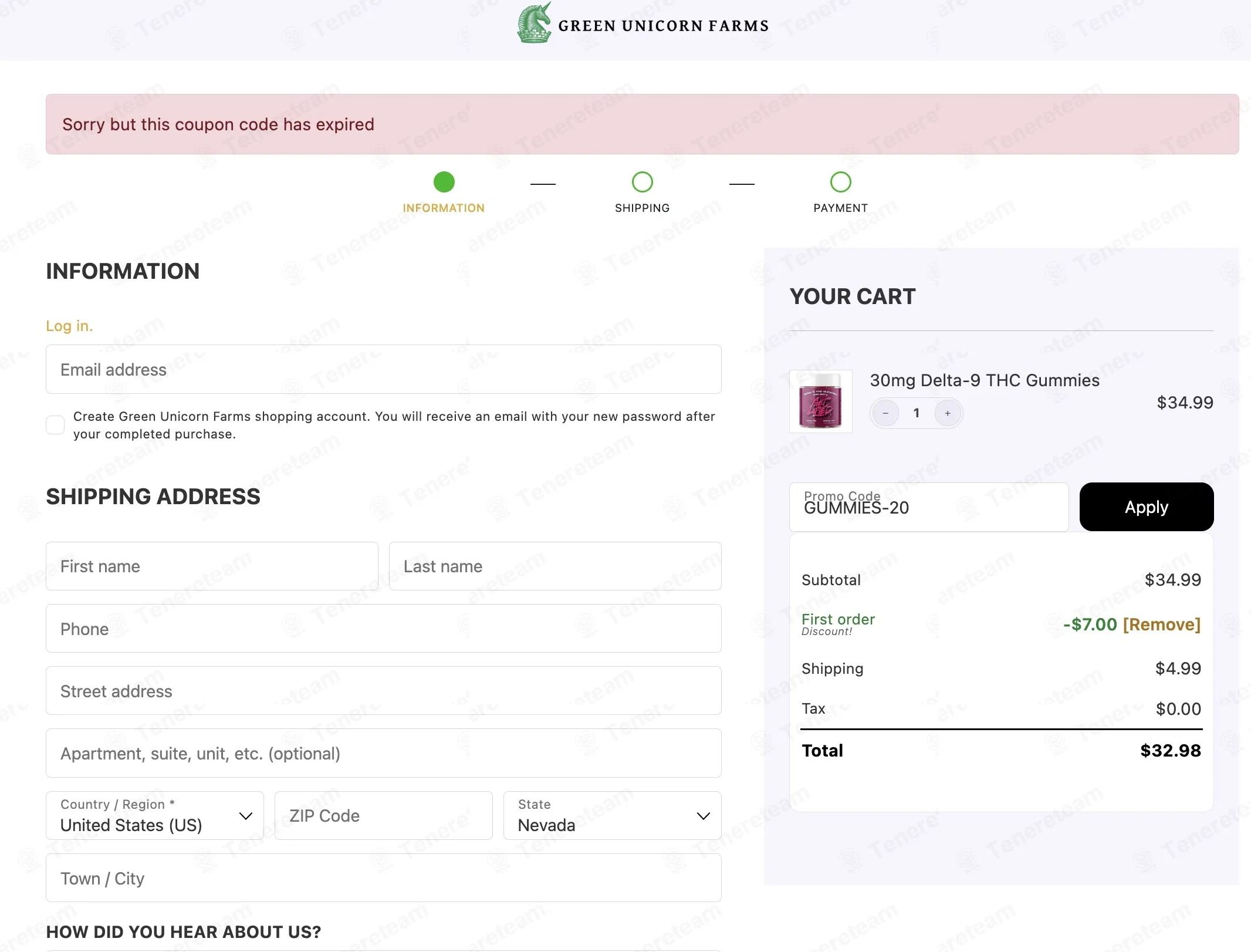
Task: Select the gummies quantity value 1
Action: (917, 413)
